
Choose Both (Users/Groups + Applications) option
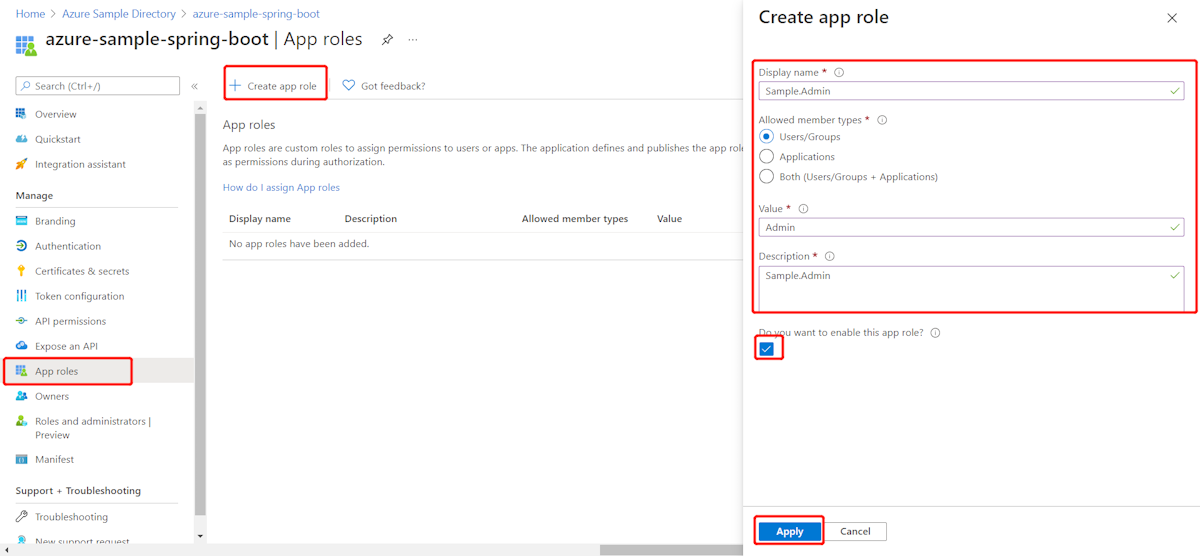tap(767, 177)
